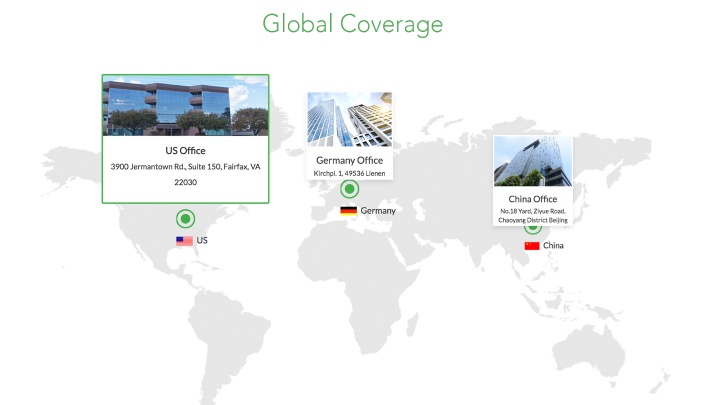Select the US Office title text
The width and height of the screenshot is (719, 405).
pyautogui.click(x=185, y=150)
